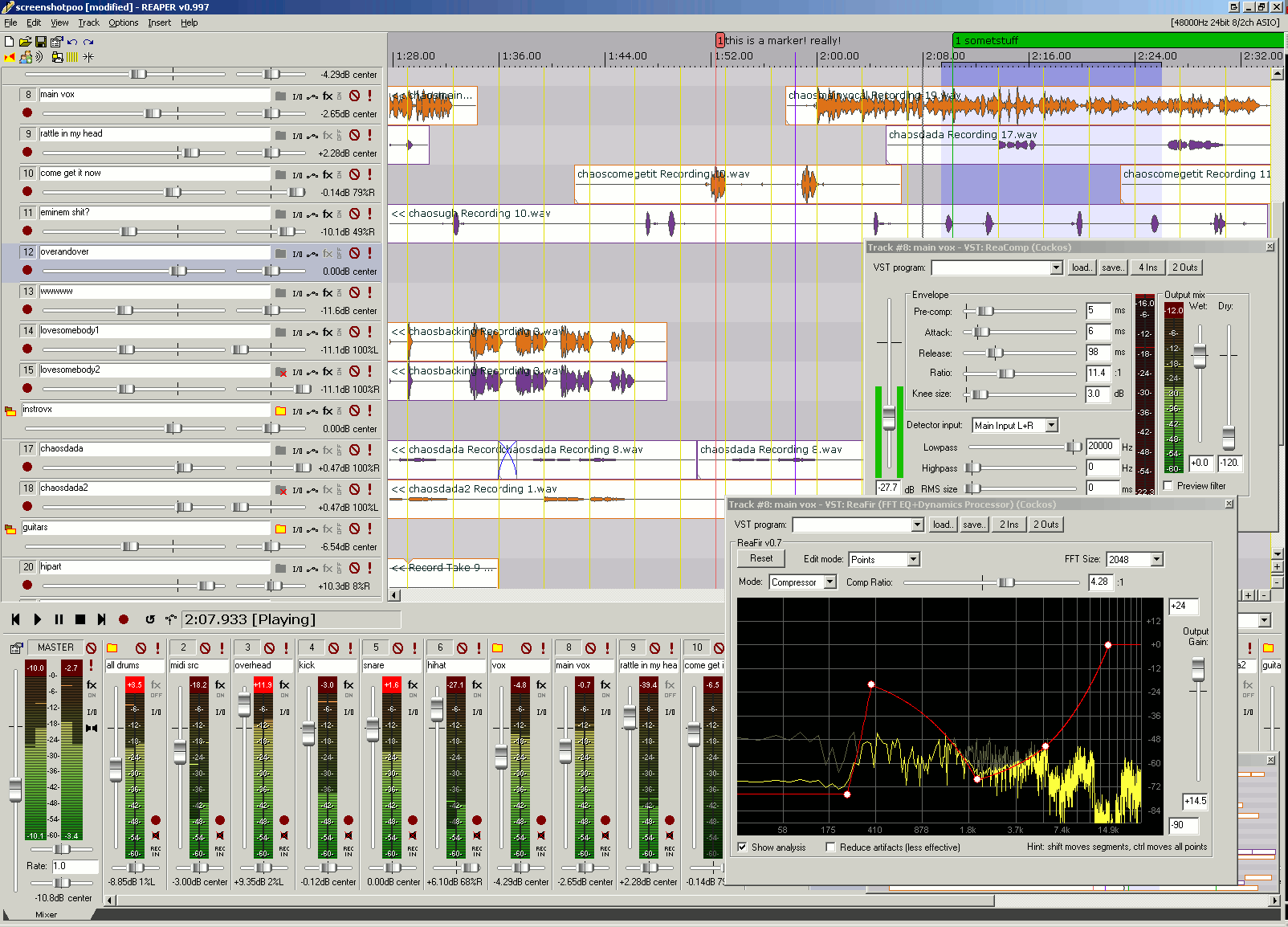The image size is (1288, 927).
Task: Open a project file from toolbar
Action: [x=25, y=42]
